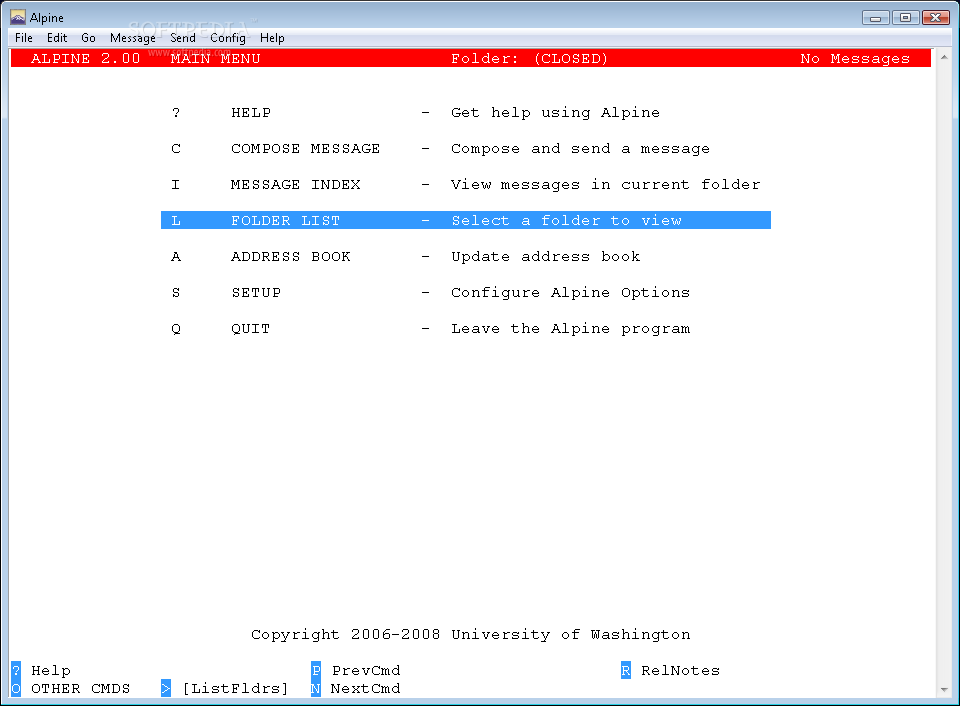Click the Alpine app icon in title bar
Screen dimensions: 960x706
click(x=18, y=17)
